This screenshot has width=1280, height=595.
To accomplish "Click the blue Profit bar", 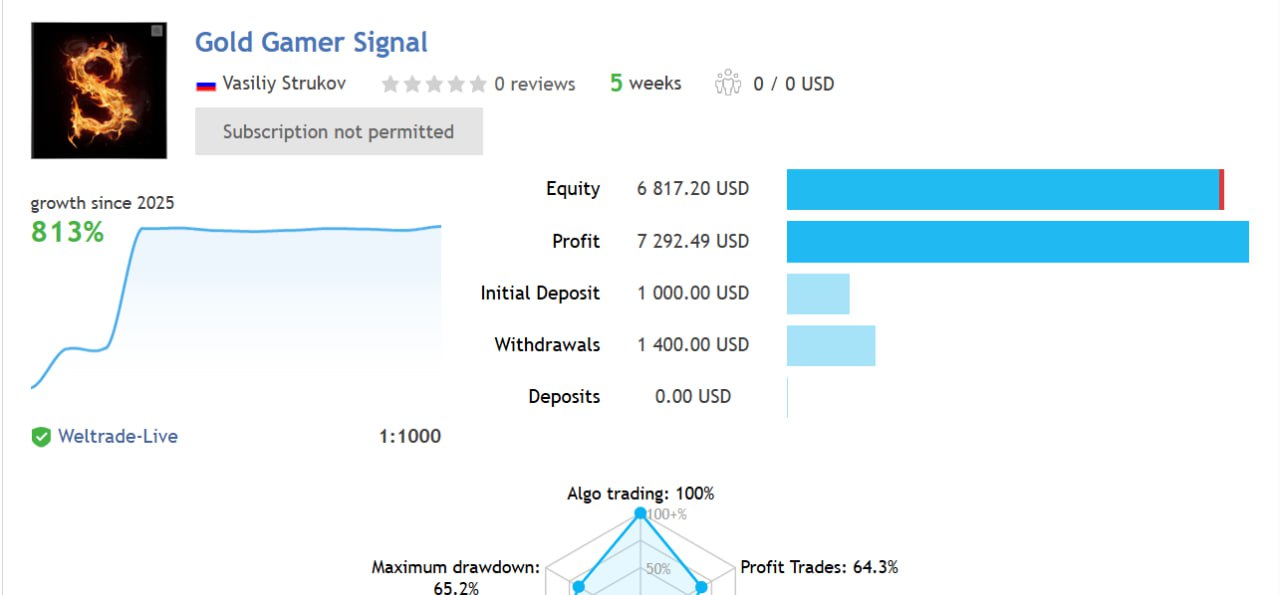I will point(1017,241).
